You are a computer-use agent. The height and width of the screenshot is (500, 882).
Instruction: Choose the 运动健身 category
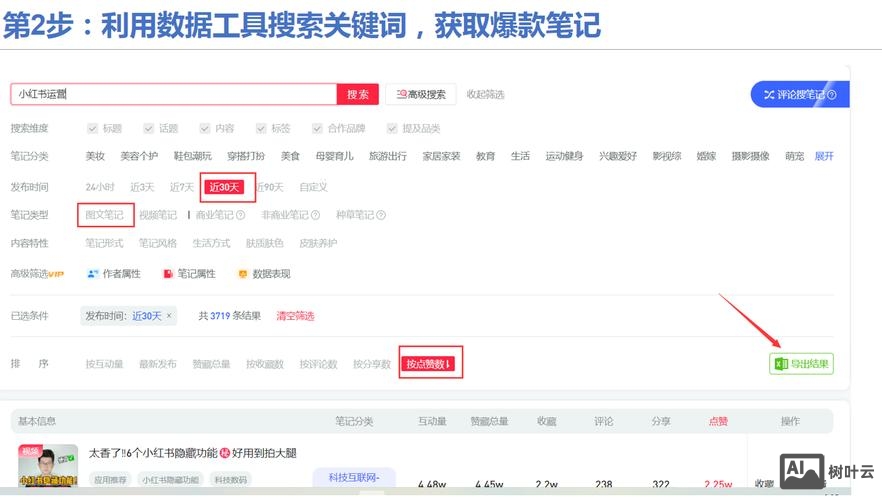[x=564, y=156]
